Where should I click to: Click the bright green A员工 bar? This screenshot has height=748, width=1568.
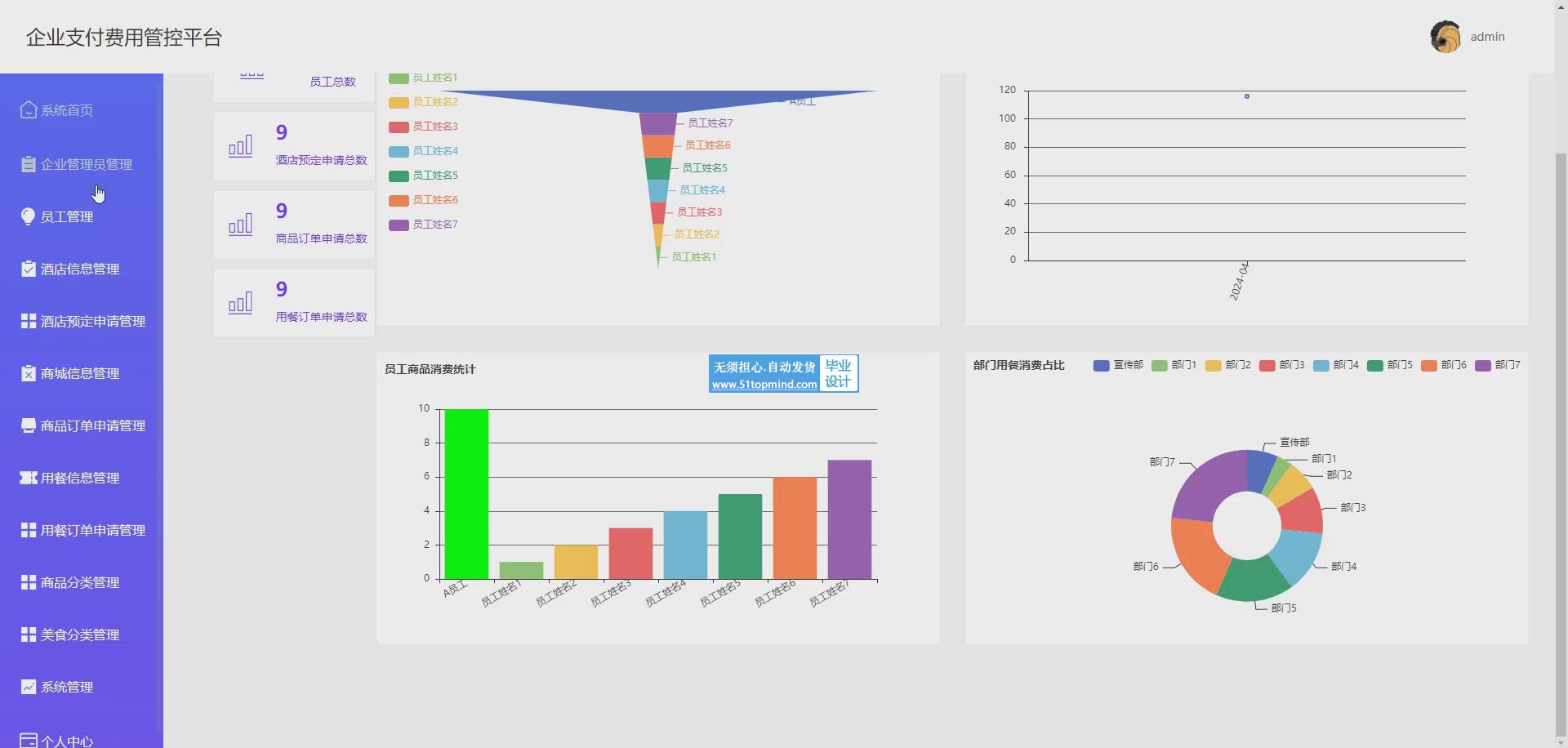click(466, 494)
